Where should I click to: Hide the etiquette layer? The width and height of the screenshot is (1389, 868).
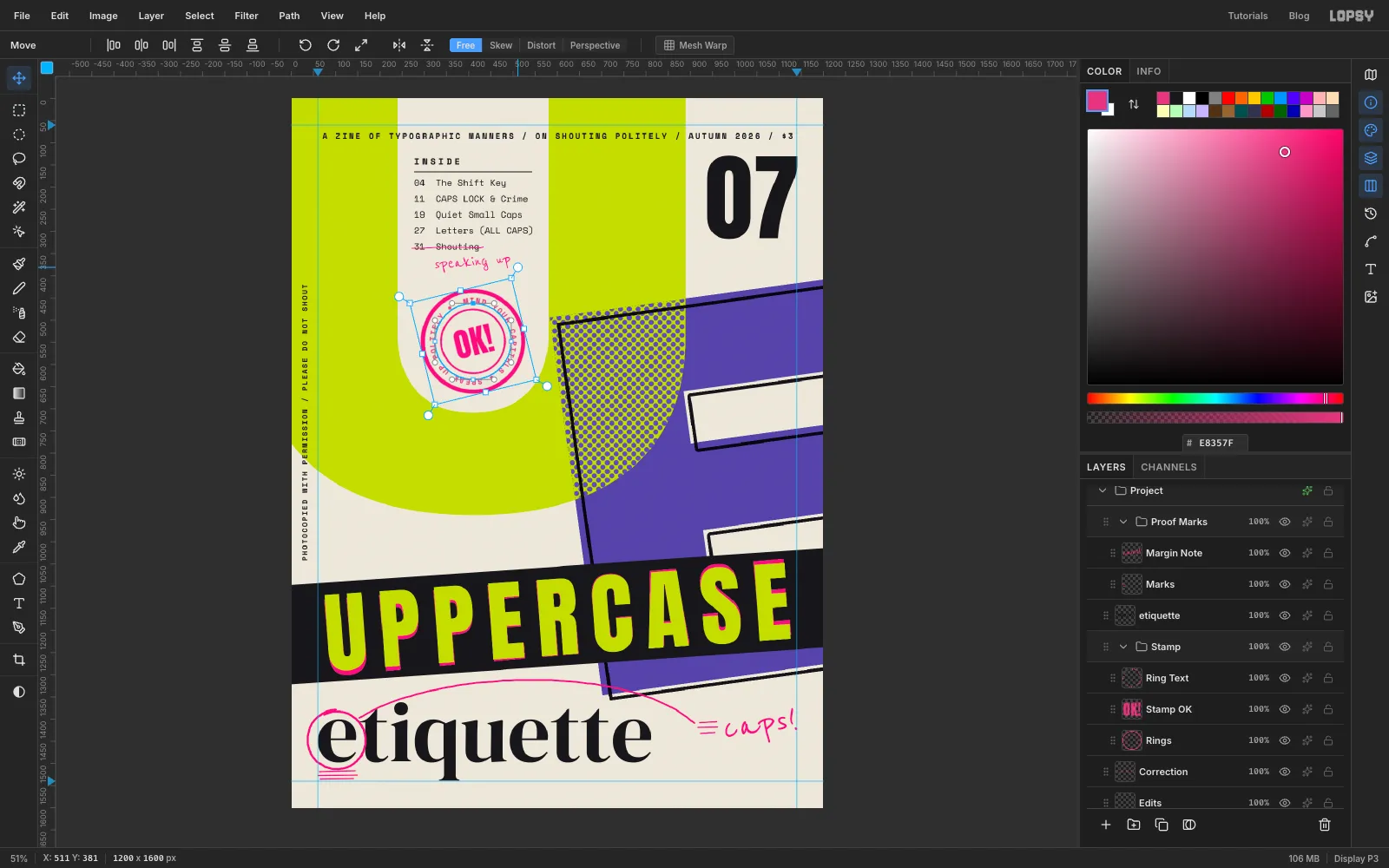pos(1285,615)
